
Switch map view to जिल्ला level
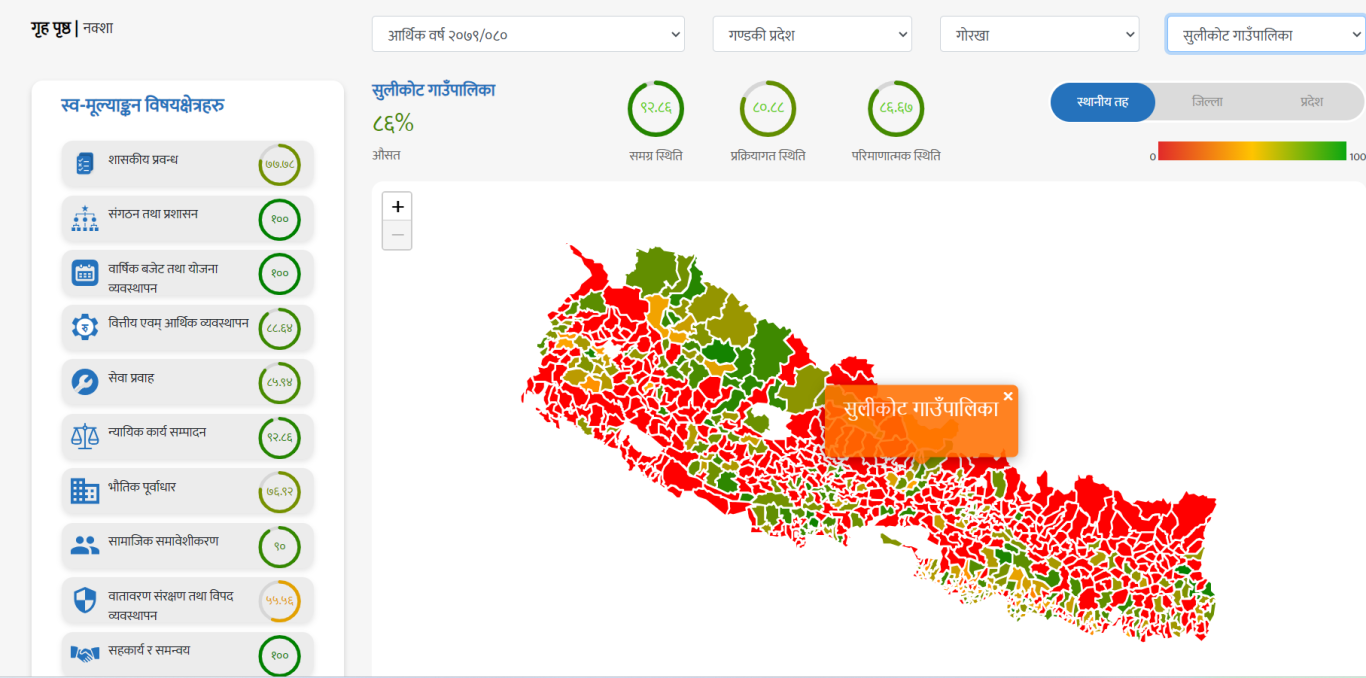(x=1207, y=102)
